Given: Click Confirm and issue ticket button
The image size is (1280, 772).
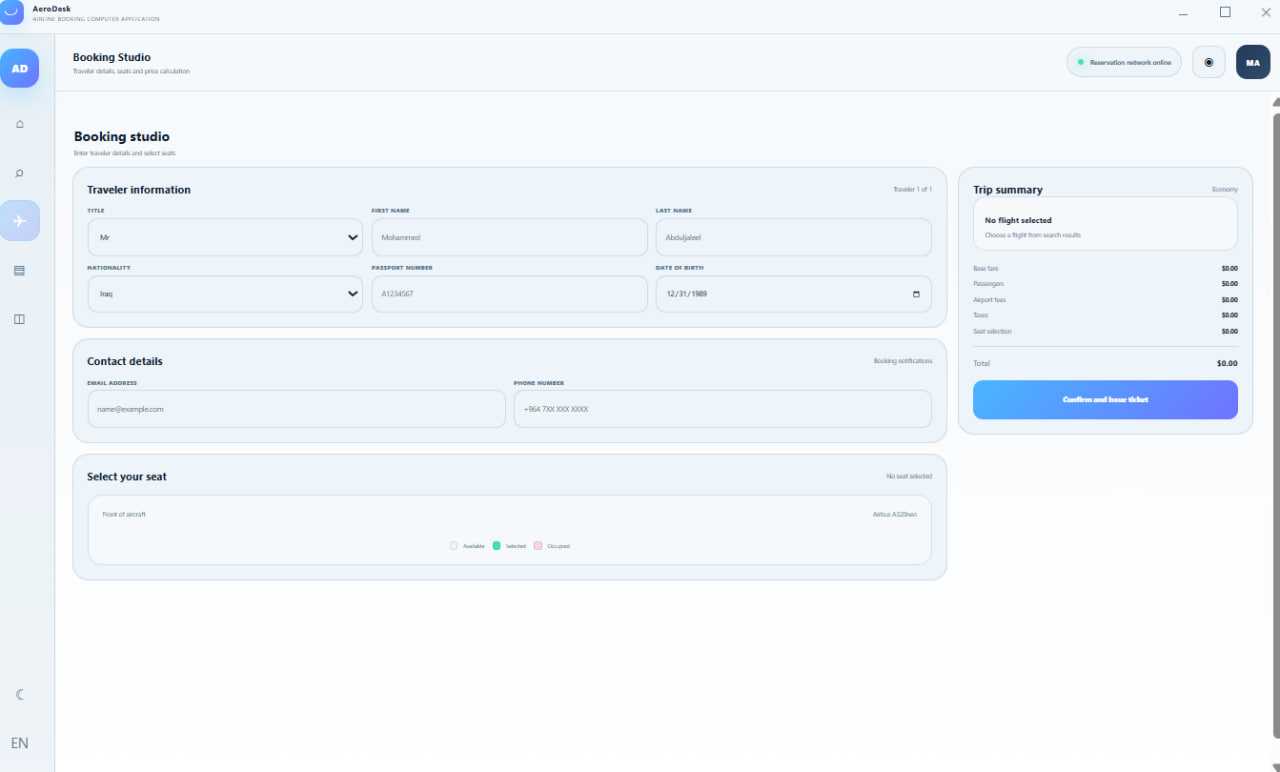Looking at the screenshot, I should tap(1105, 399).
